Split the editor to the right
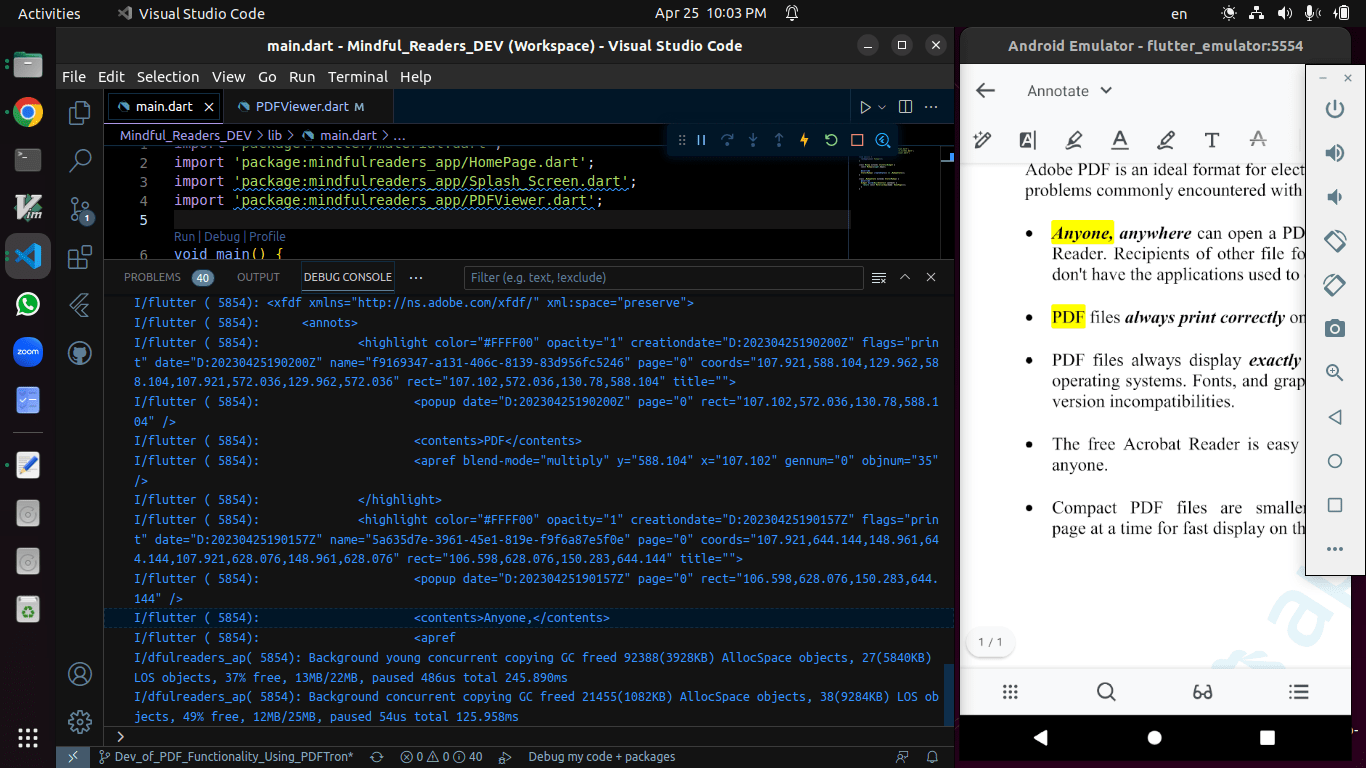Viewport: 1366px width, 768px height. (905, 107)
